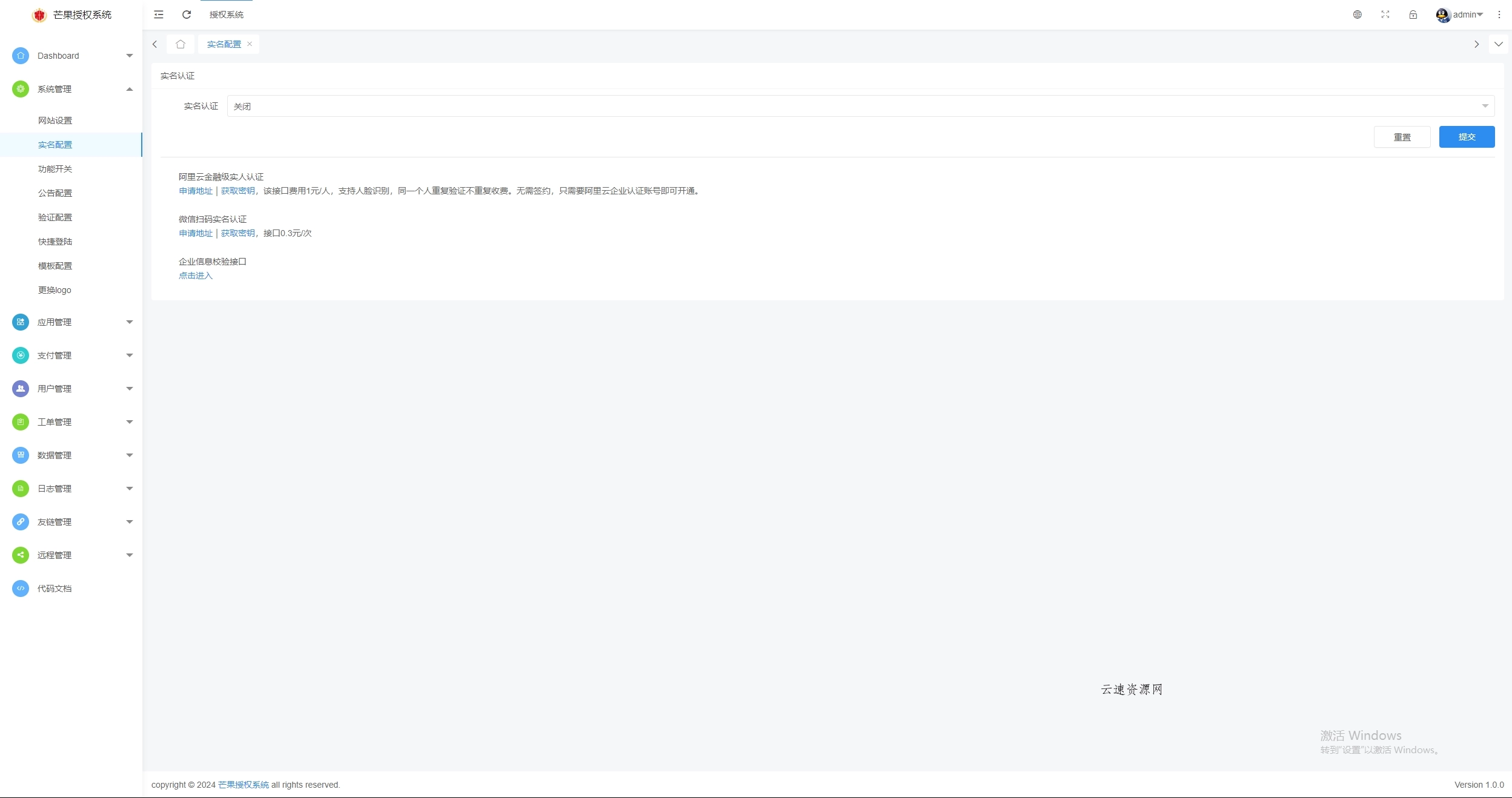Click the 提交 submit button
The width and height of the screenshot is (1512, 798).
click(1466, 136)
